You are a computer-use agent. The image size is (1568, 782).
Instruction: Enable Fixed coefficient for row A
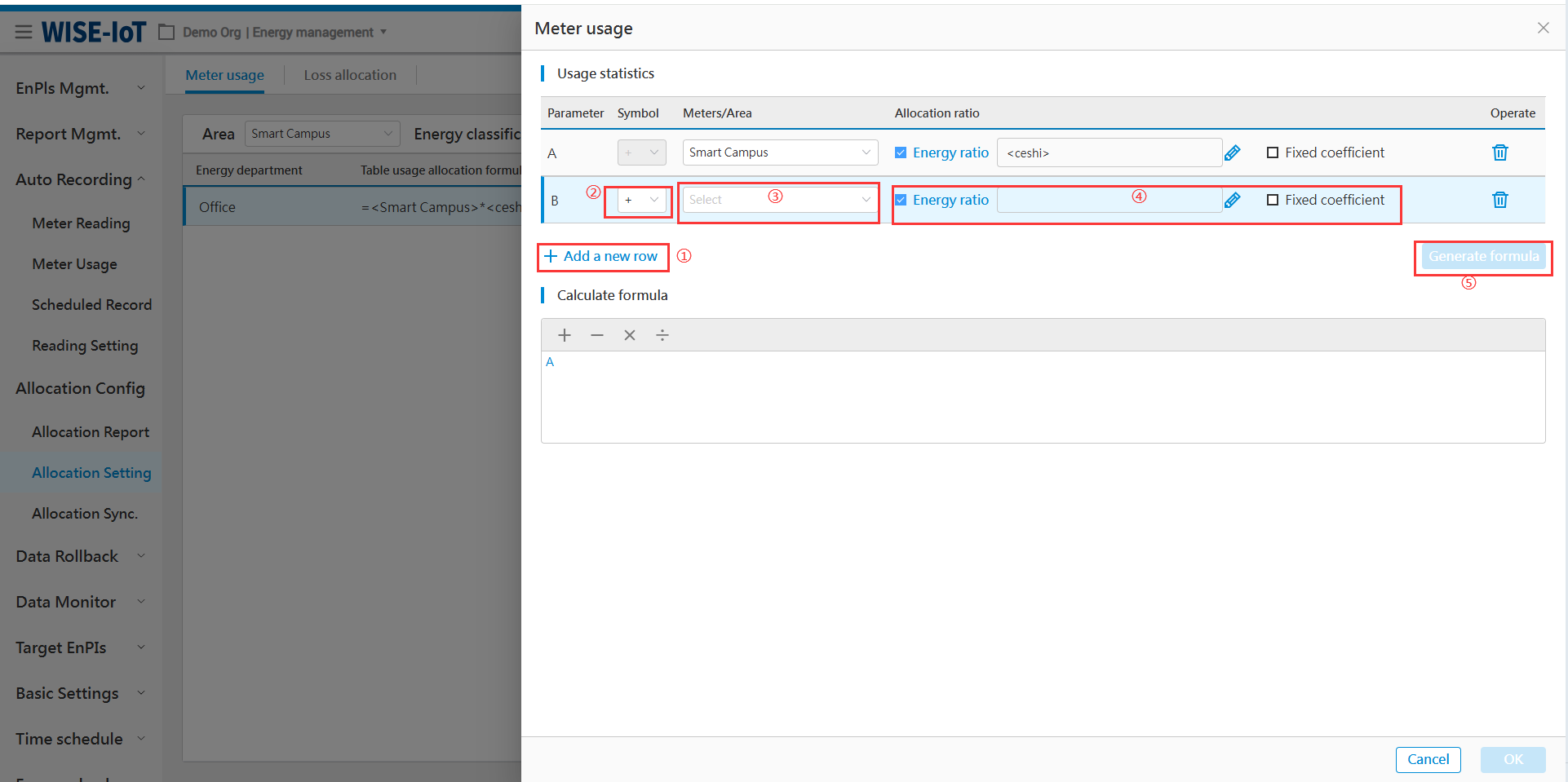coord(1273,152)
